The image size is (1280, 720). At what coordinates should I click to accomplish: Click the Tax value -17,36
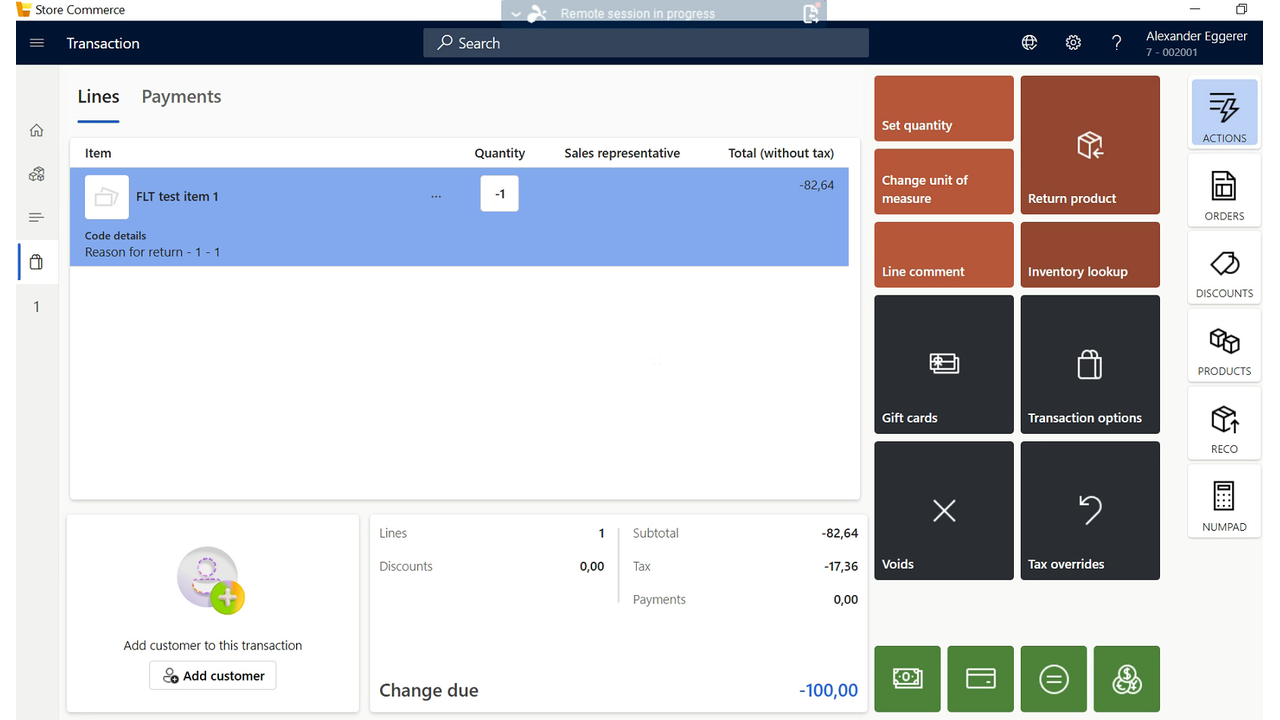pos(841,566)
